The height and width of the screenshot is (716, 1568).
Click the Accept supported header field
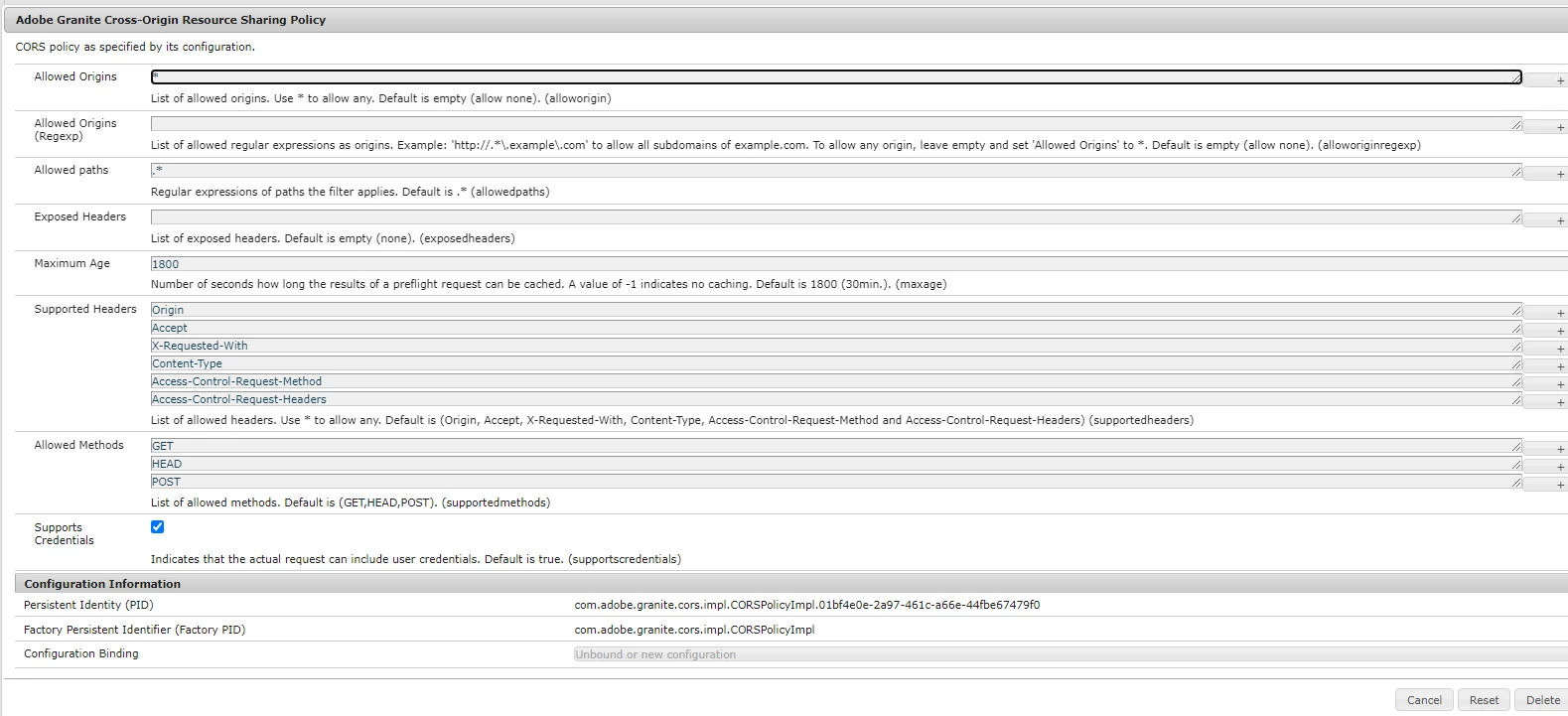[x=836, y=328]
